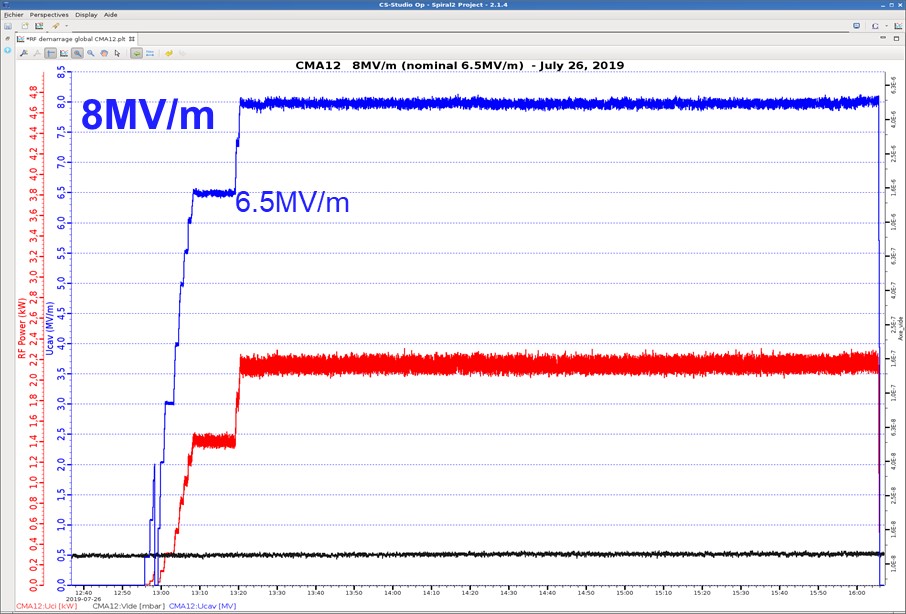Open the Perspectives menu
This screenshot has height=614, width=906.
(x=49, y=14)
